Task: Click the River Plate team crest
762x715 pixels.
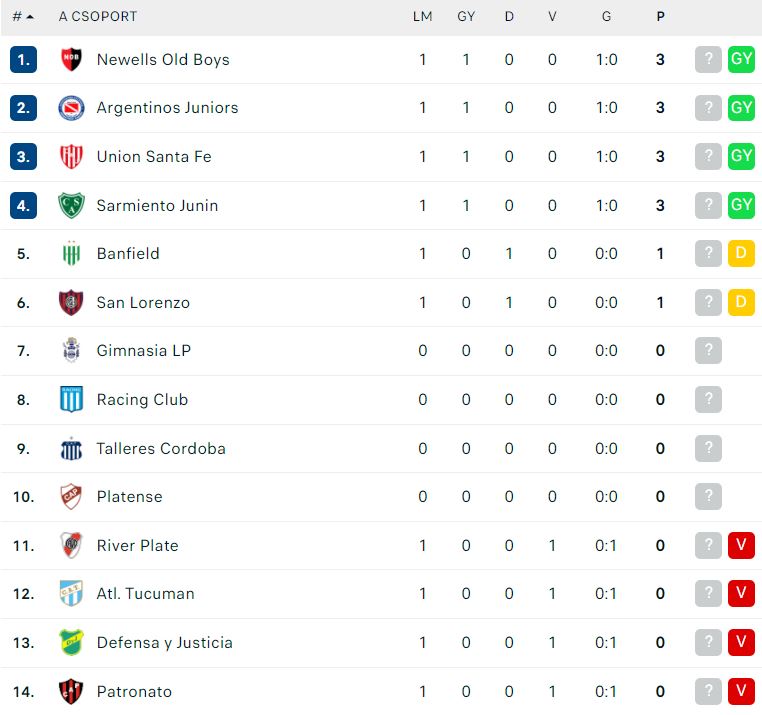Action: pyautogui.click(x=71, y=545)
